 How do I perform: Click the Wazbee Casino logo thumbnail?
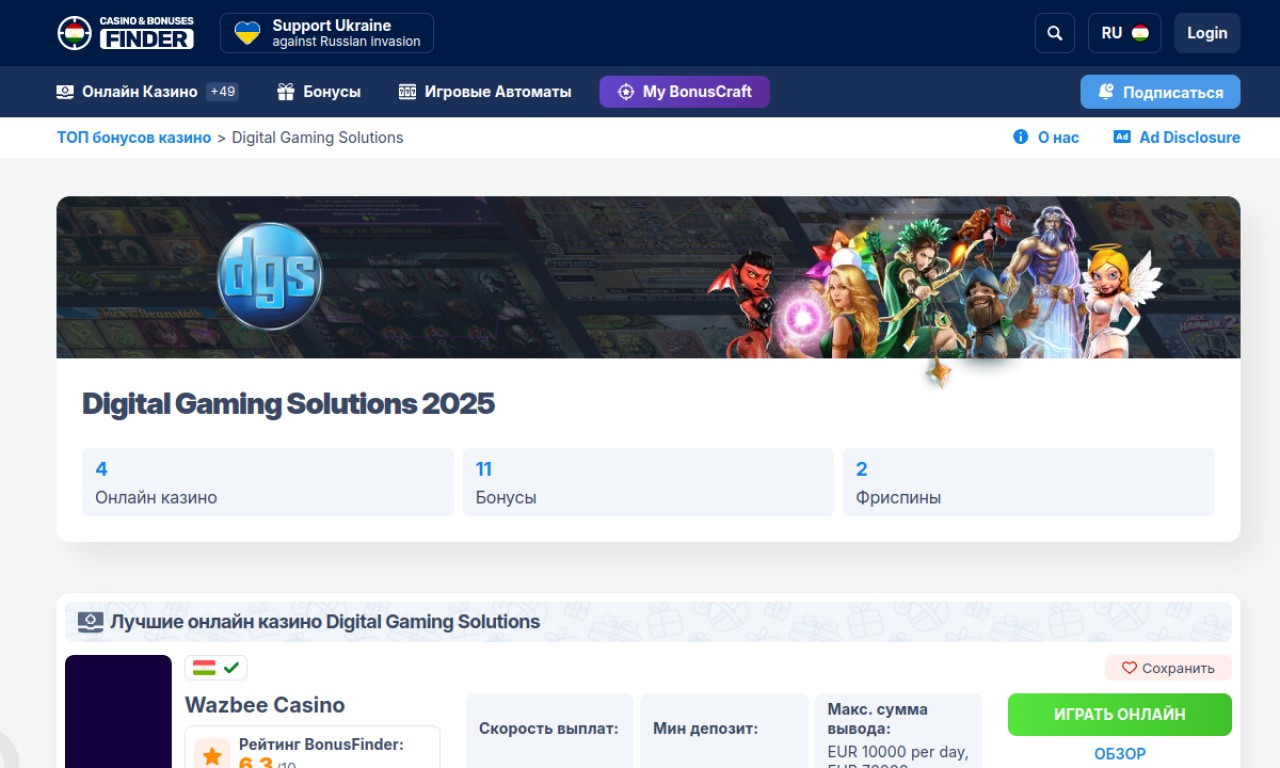[x=118, y=711]
